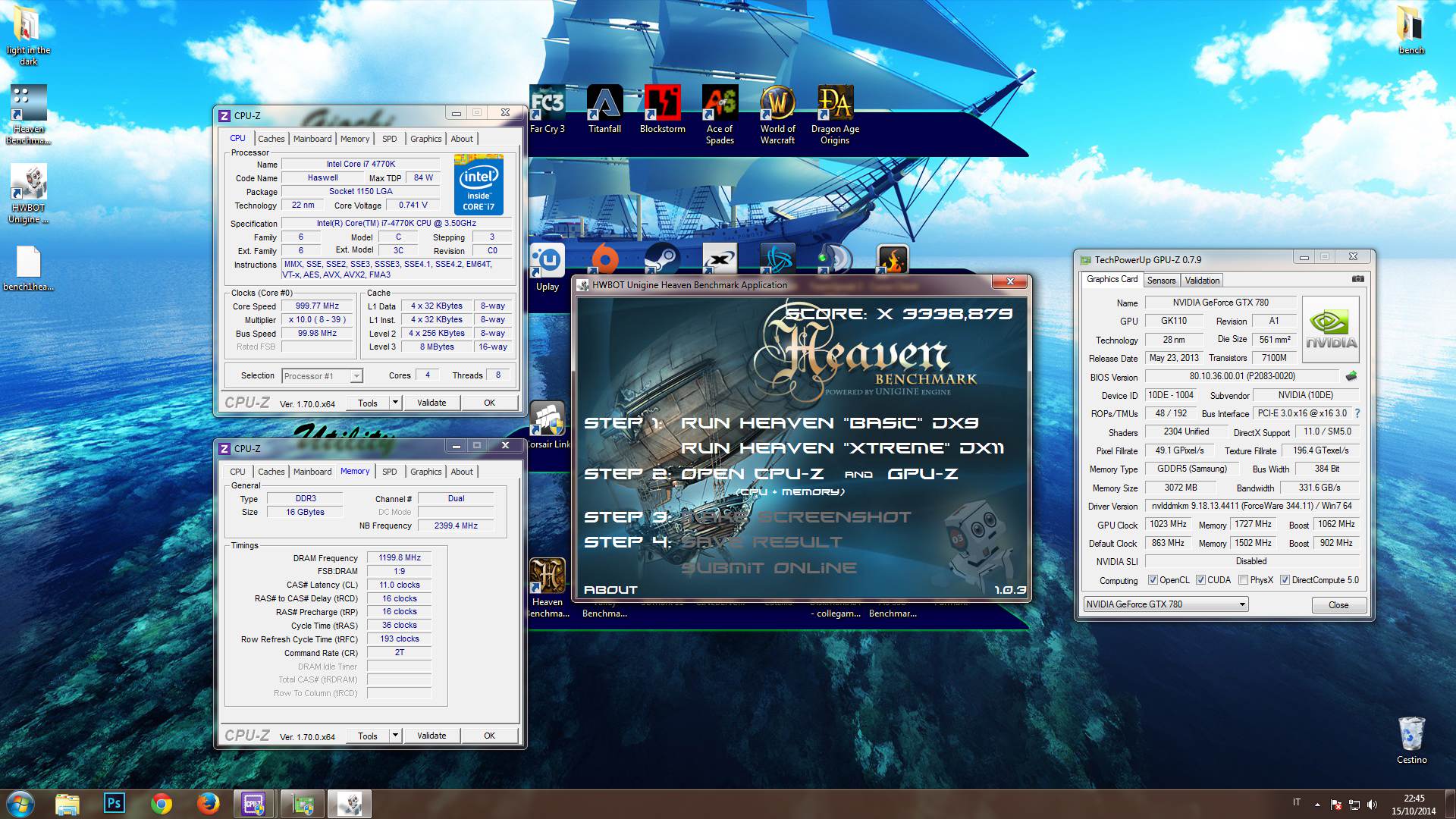Image resolution: width=1456 pixels, height=819 pixels.
Task: Open the Cestino recycle bin
Action: click(1411, 740)
